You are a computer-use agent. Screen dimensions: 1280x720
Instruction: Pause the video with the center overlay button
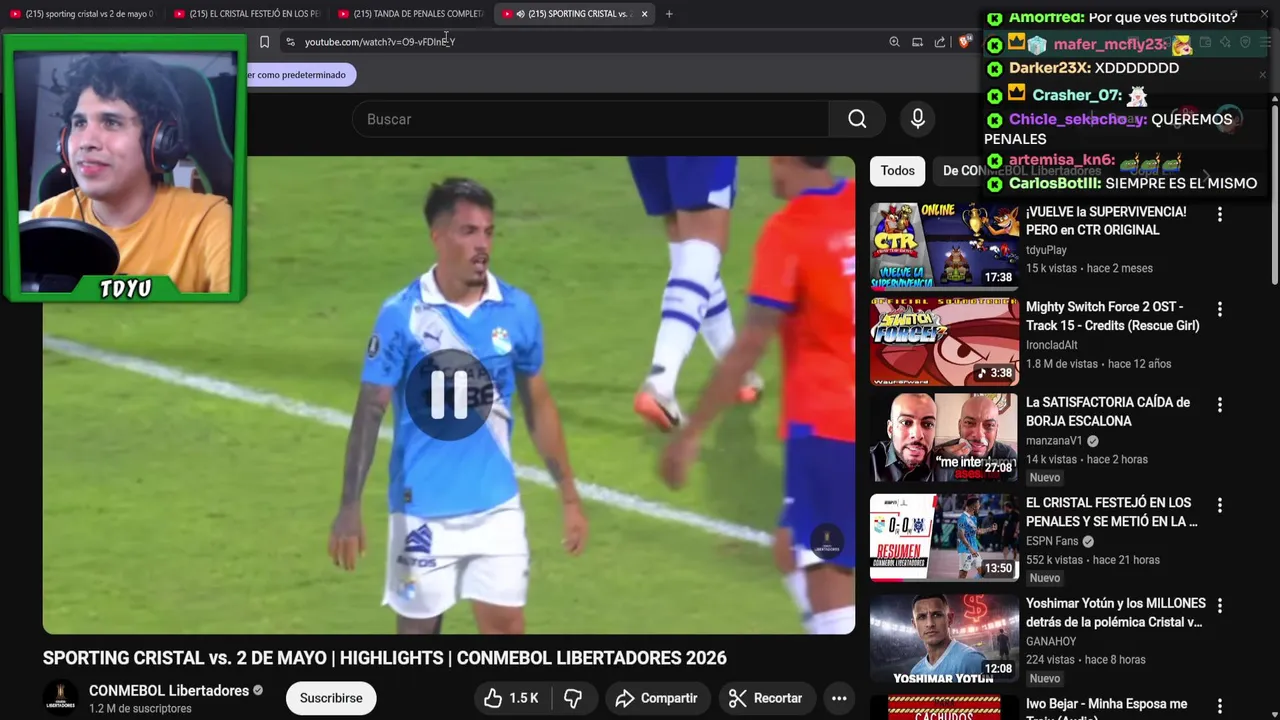(449, 394)
